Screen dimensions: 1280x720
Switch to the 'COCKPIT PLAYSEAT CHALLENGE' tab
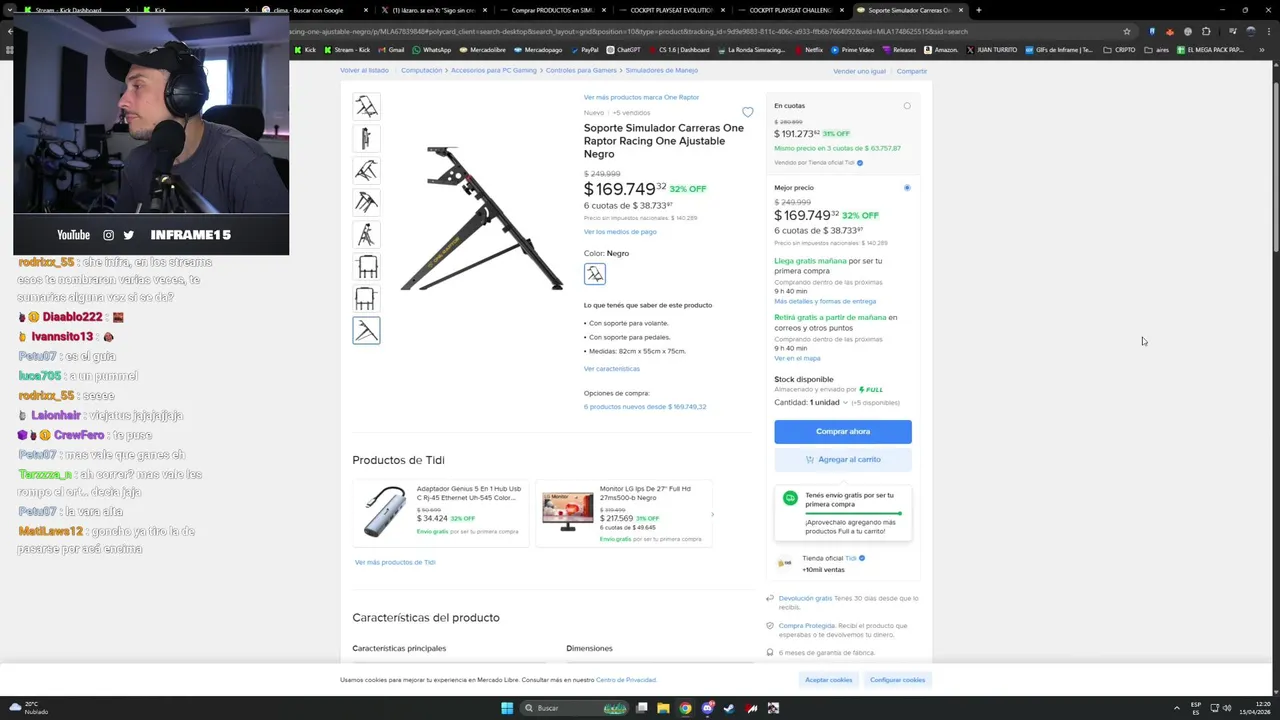point(791,10)
